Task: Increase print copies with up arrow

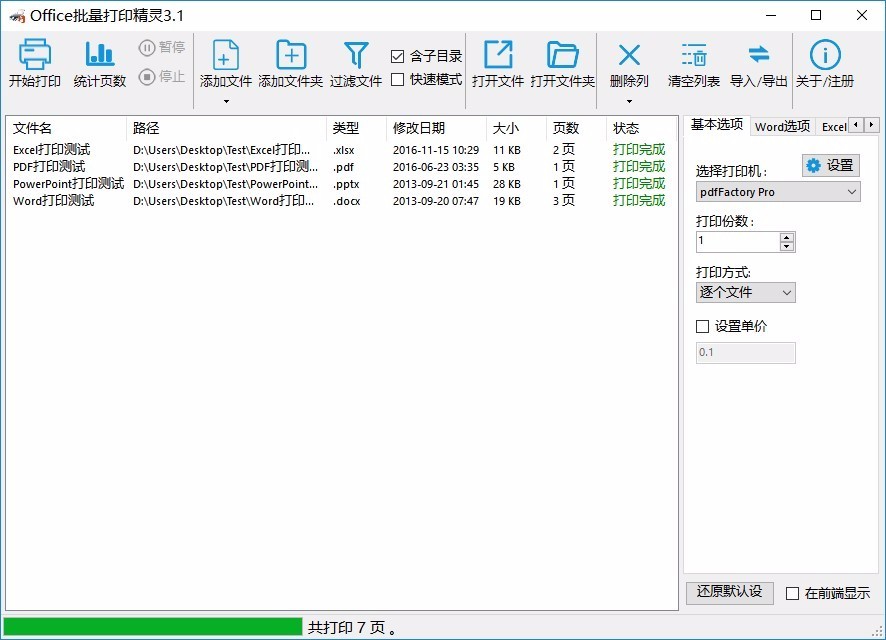Action: tap(787, 237)
